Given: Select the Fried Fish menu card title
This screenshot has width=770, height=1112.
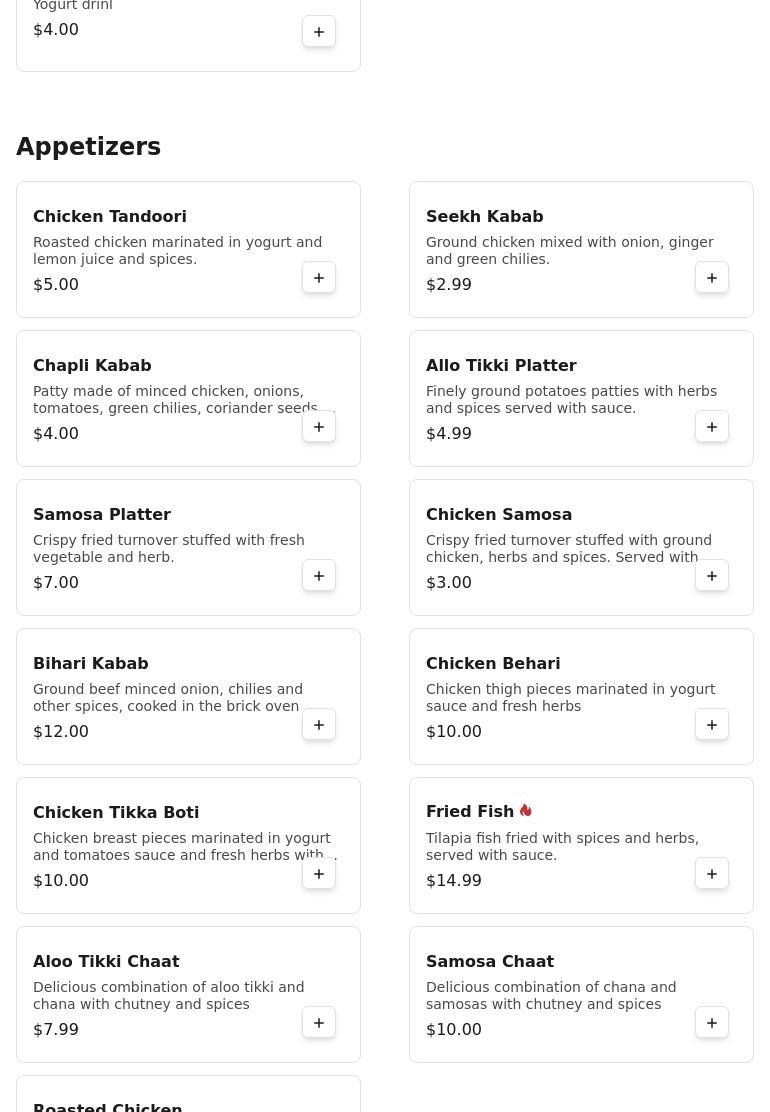Looking at the screenshot, I should [x=469, y=811].
